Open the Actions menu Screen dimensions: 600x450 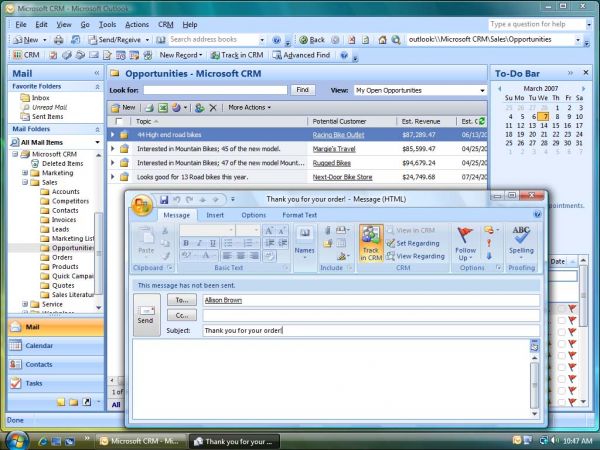pos(138,23)
